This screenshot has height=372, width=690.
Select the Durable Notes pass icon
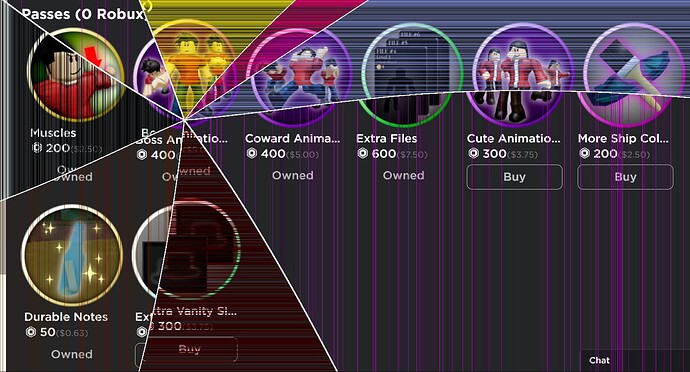(72, 254)
